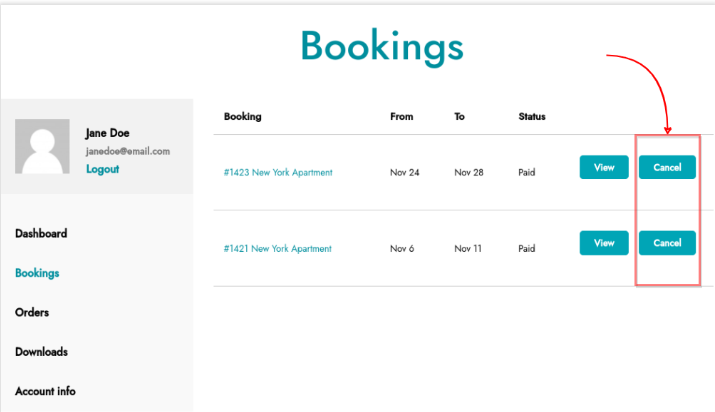Open booking #1421 New York Apartment
The width and height of the screenshot is (715, 412).
pyautogui.click(x=277, y=248)
